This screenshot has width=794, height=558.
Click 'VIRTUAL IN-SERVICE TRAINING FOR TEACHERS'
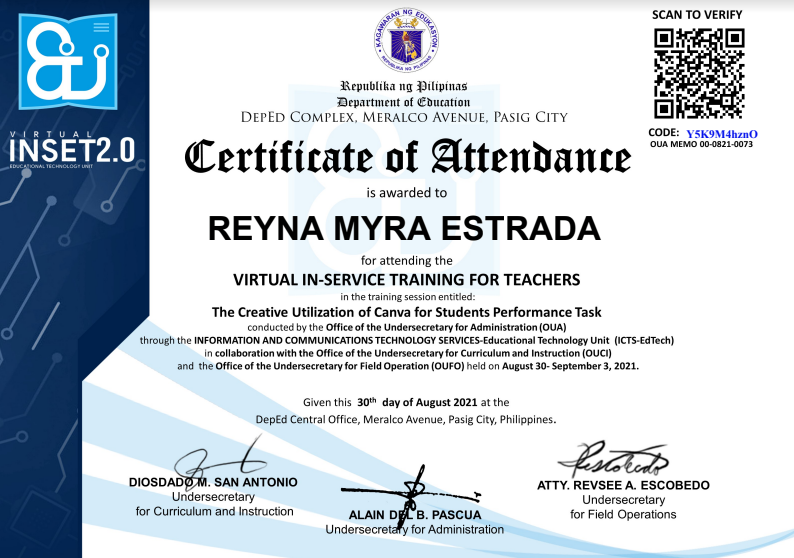pos(406,280)
